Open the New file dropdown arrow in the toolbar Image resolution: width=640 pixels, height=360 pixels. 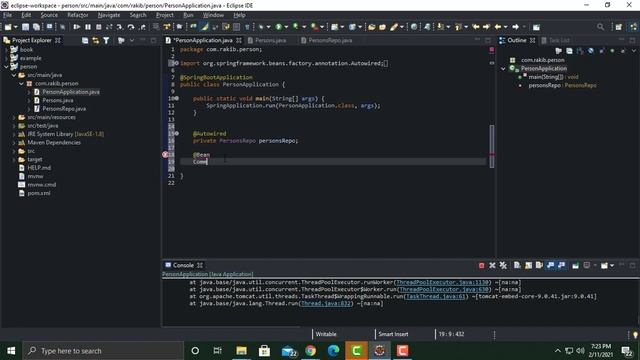[x=16, y=27]
